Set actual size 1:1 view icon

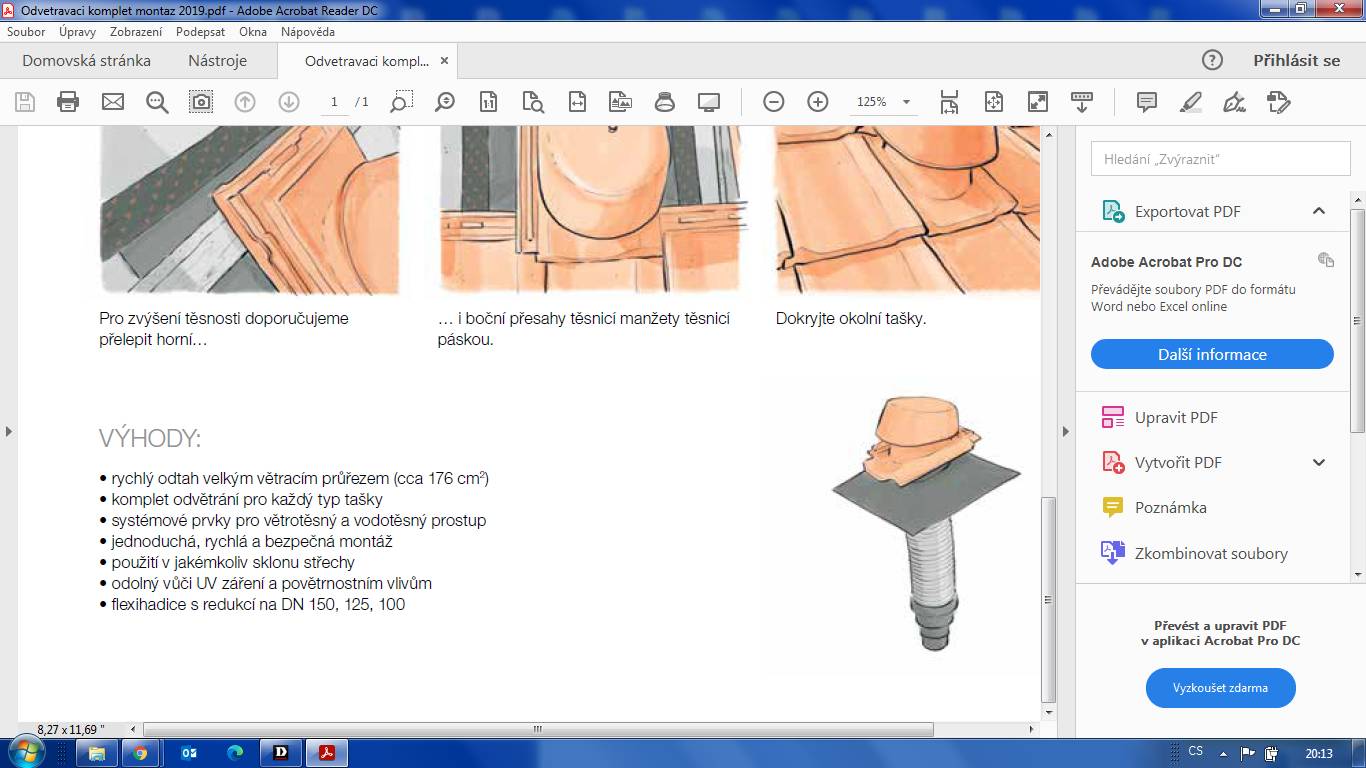click(489, 102)
